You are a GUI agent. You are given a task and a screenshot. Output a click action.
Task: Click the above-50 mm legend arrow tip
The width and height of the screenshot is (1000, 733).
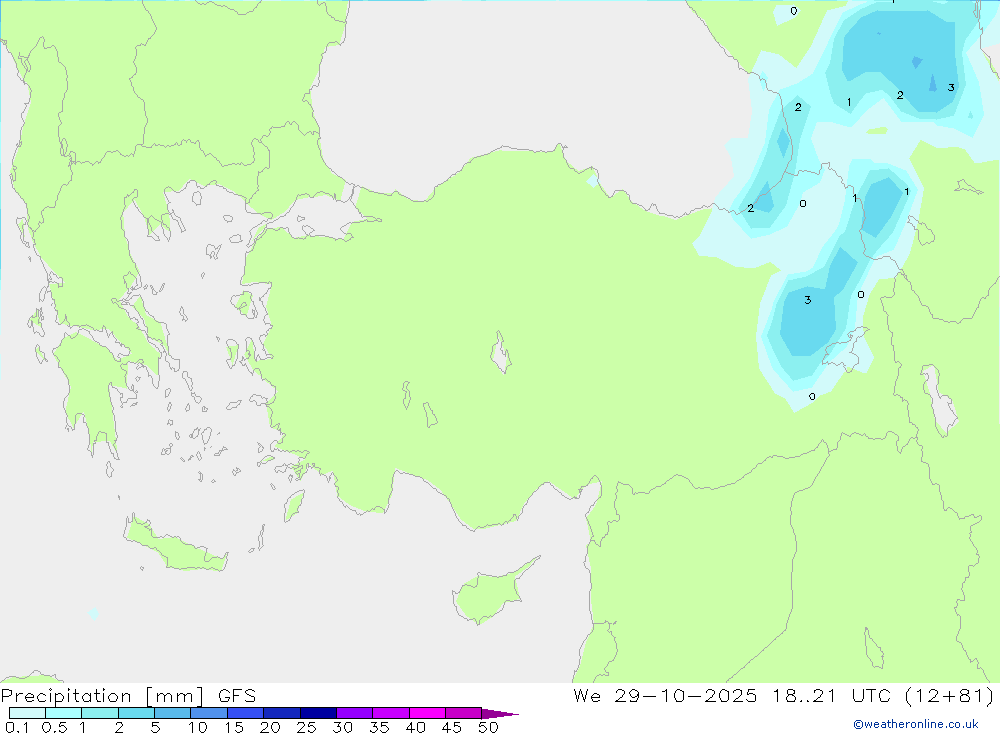[500, 713]
